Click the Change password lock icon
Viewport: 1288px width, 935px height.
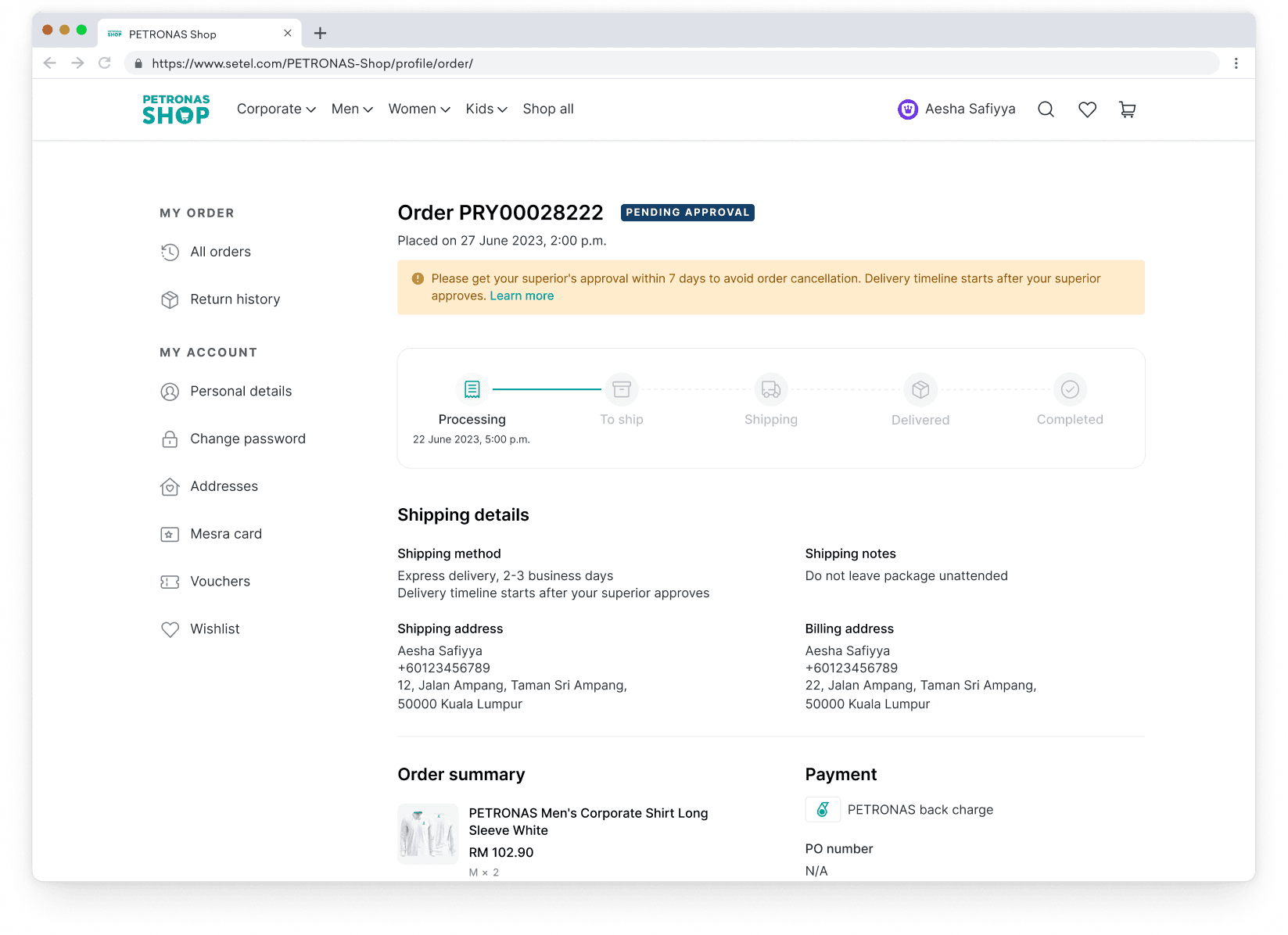pos(170,439)
